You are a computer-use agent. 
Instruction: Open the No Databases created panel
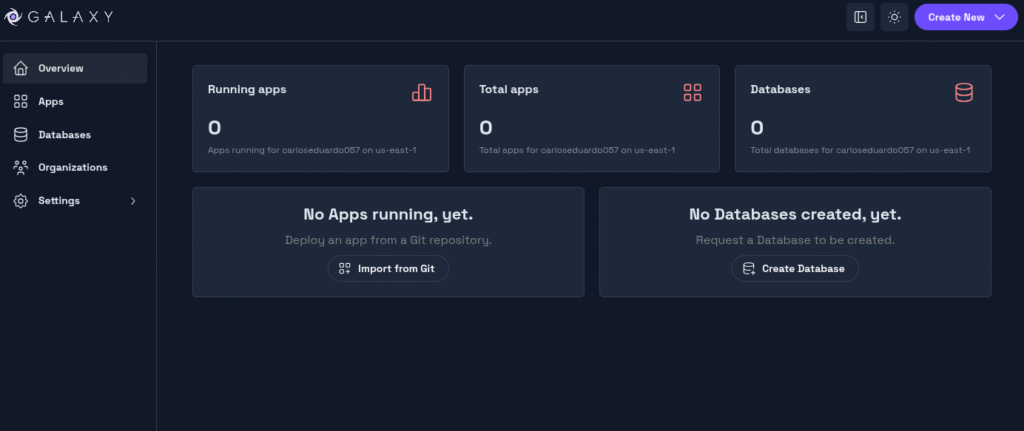[x=795, y=241]
